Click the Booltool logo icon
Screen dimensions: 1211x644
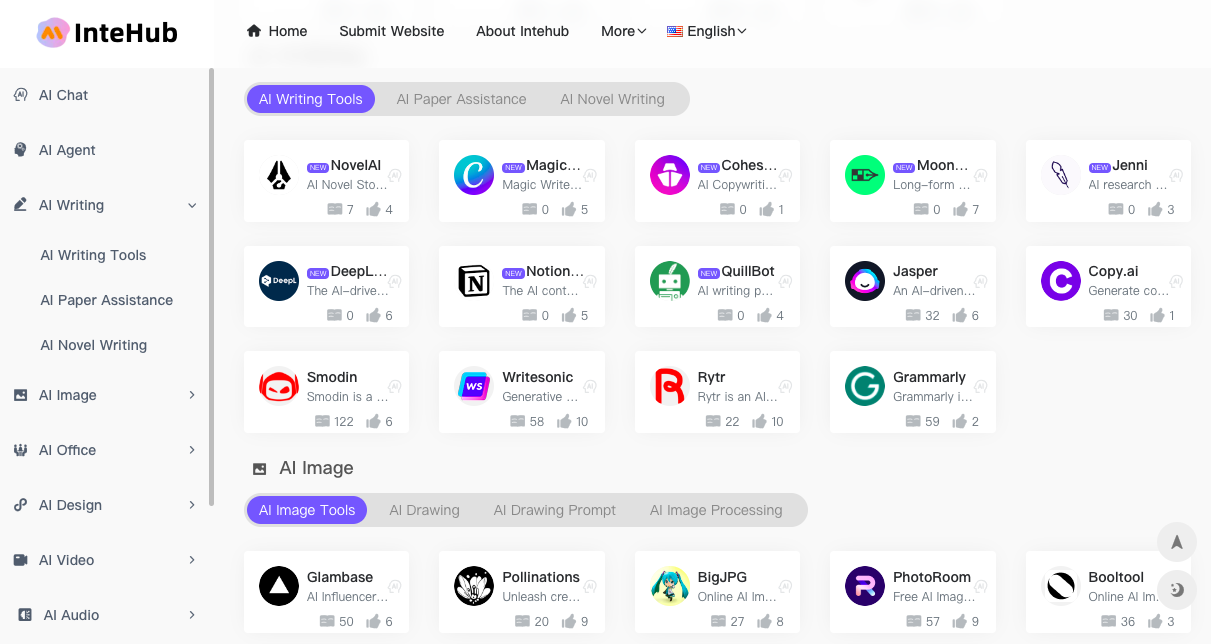[x=1061, y=587]
